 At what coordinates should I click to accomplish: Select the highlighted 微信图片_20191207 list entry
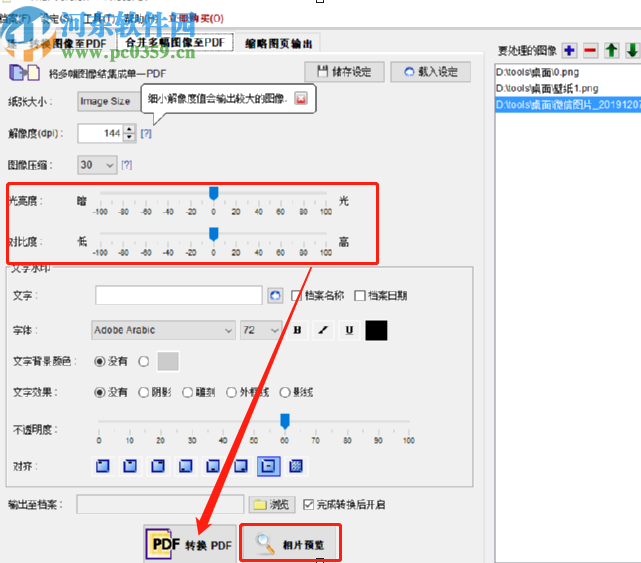(568, 105)
